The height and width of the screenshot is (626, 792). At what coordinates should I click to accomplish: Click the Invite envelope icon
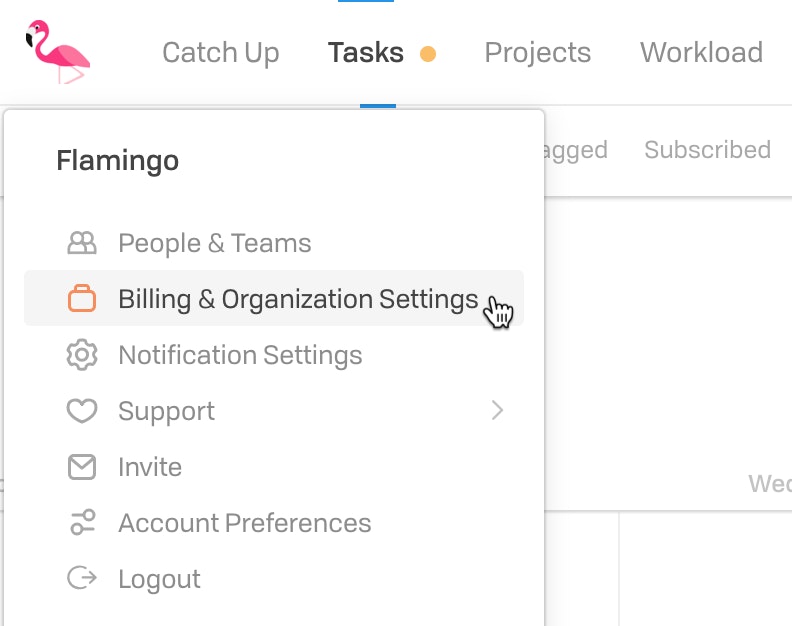[82, 467]
